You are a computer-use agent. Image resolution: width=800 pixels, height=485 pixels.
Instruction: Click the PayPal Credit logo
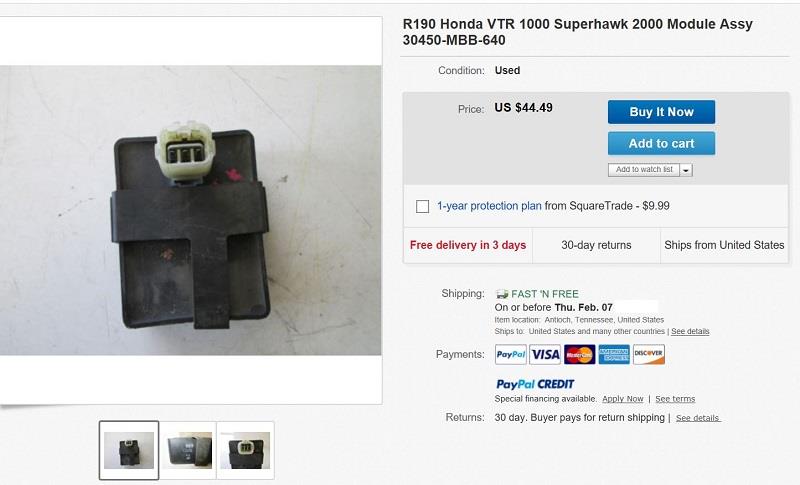(x=535, y=384)
